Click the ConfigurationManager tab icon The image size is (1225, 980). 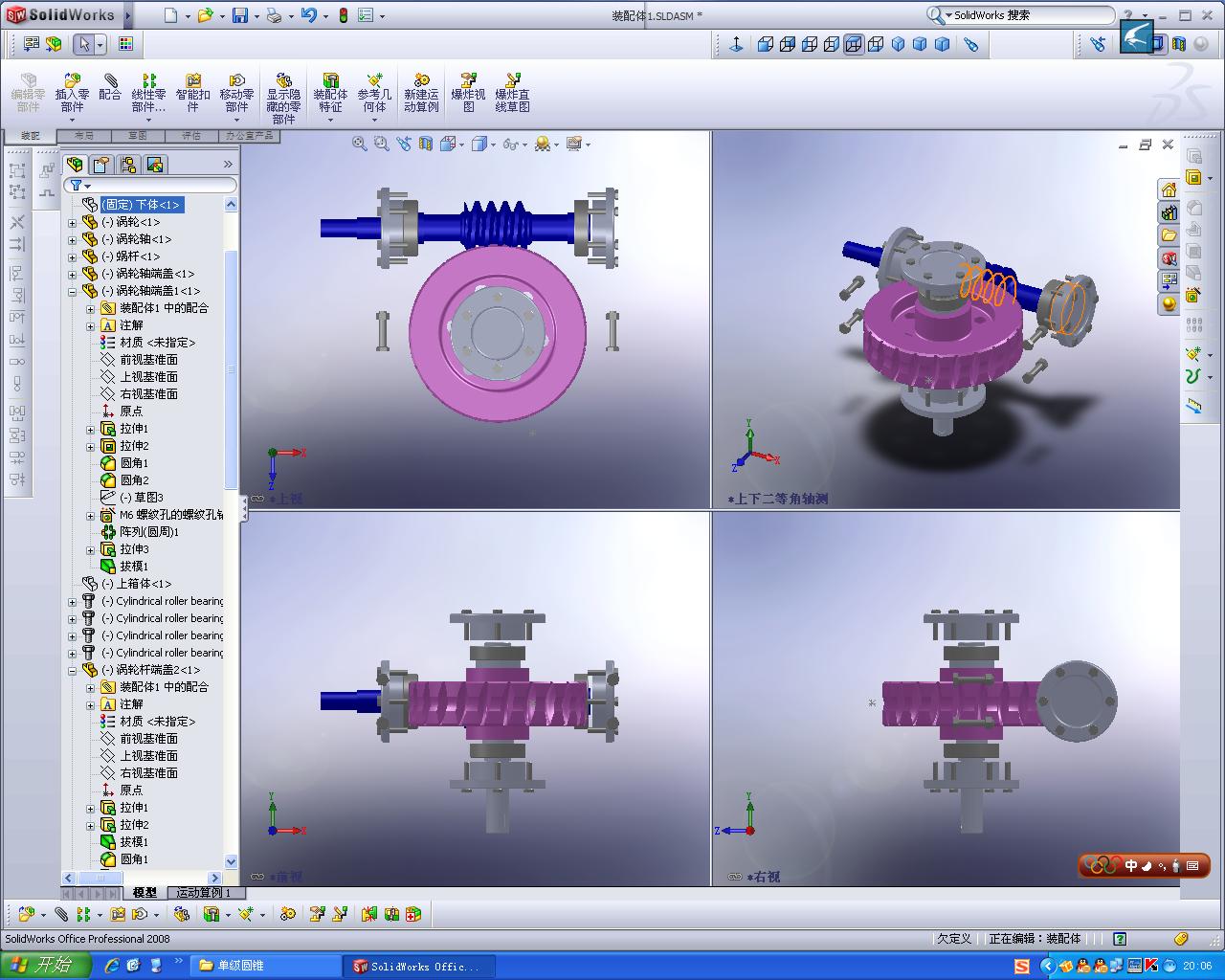tap(128, 165)
